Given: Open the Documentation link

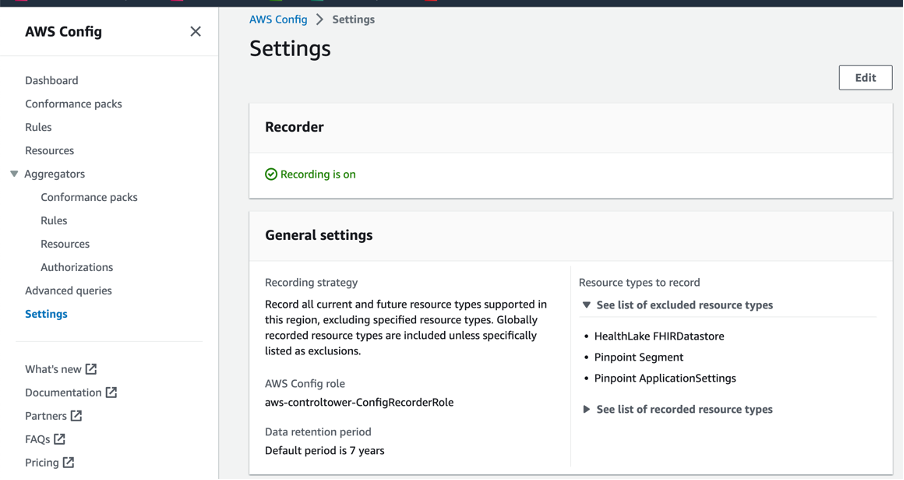Looking at the screenshot, I should click(63, 392).
